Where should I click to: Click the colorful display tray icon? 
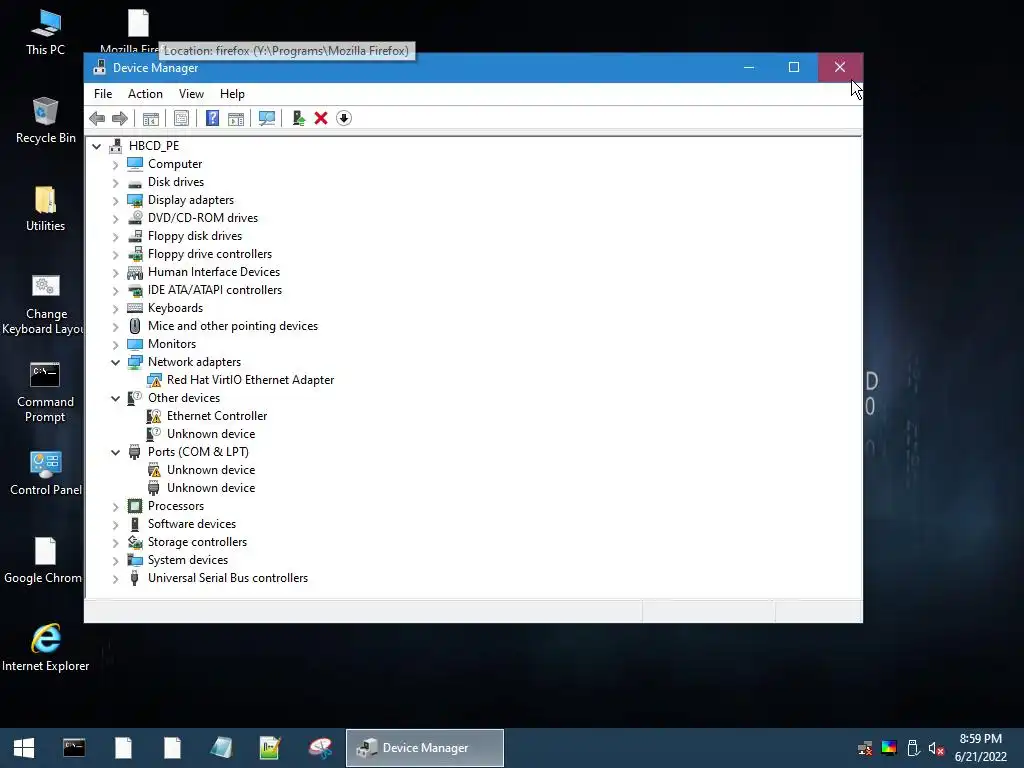pyautogui.click(x=889, y=748)
